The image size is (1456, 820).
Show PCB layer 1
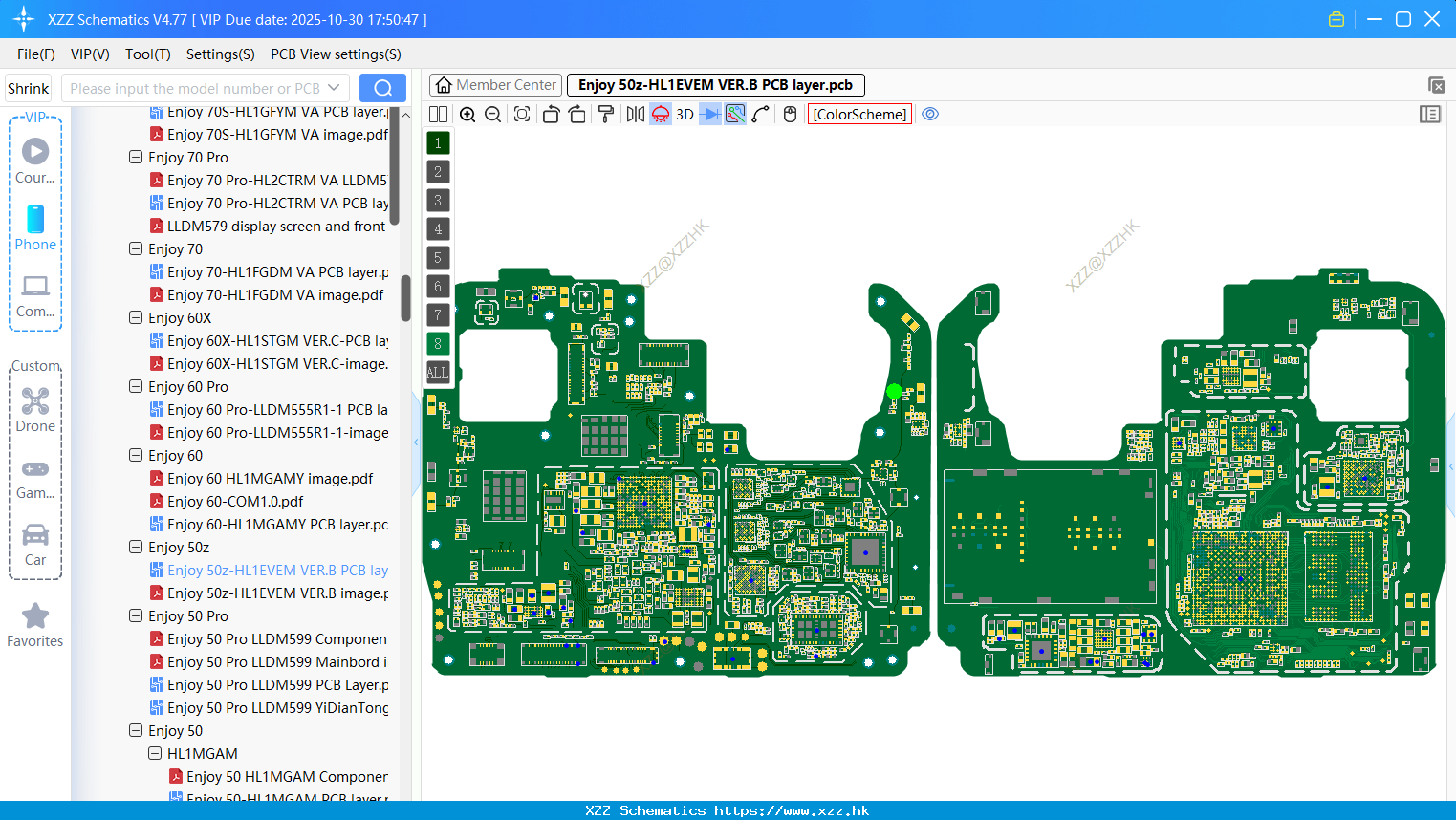tap(438, 143)
